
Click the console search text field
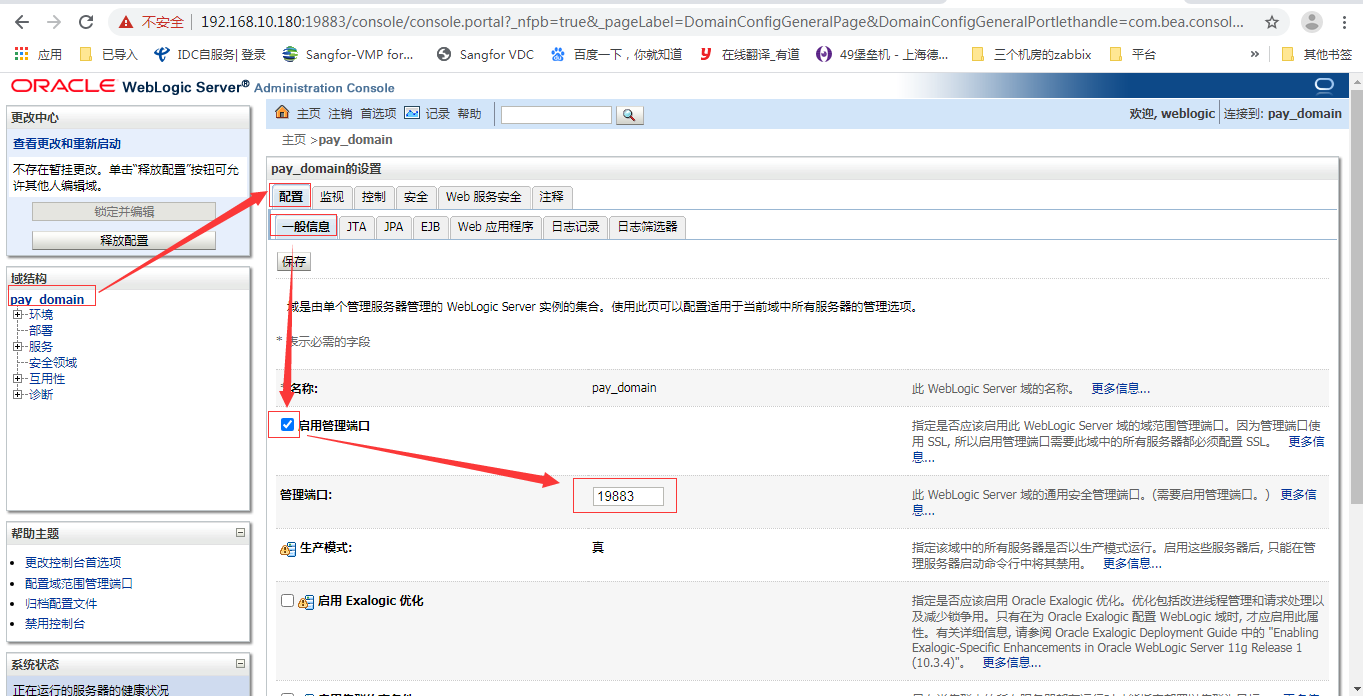(556, 115)
